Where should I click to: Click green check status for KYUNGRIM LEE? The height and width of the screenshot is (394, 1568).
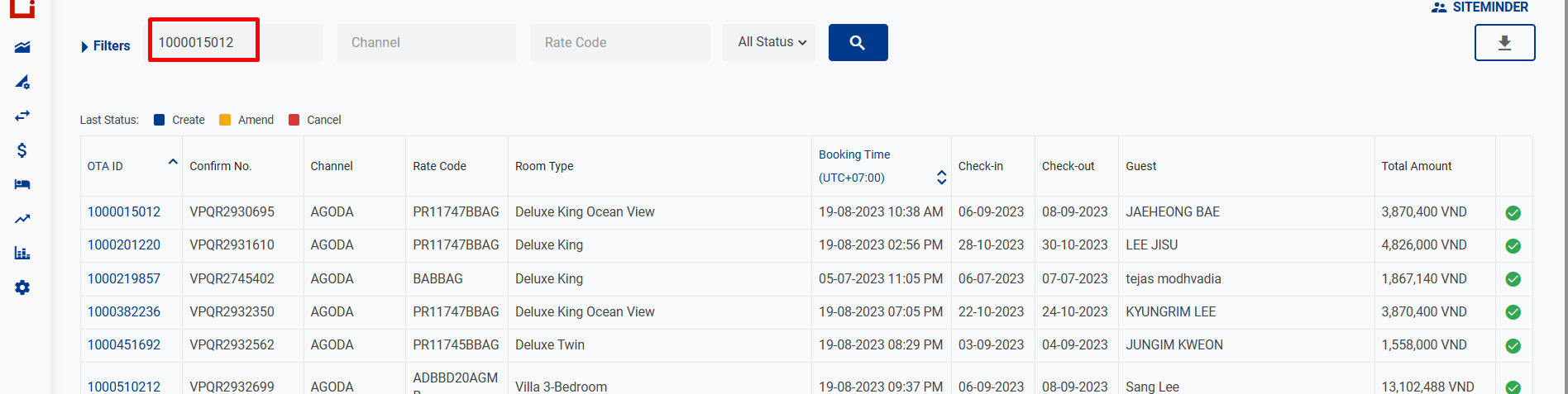[1513, 312]
